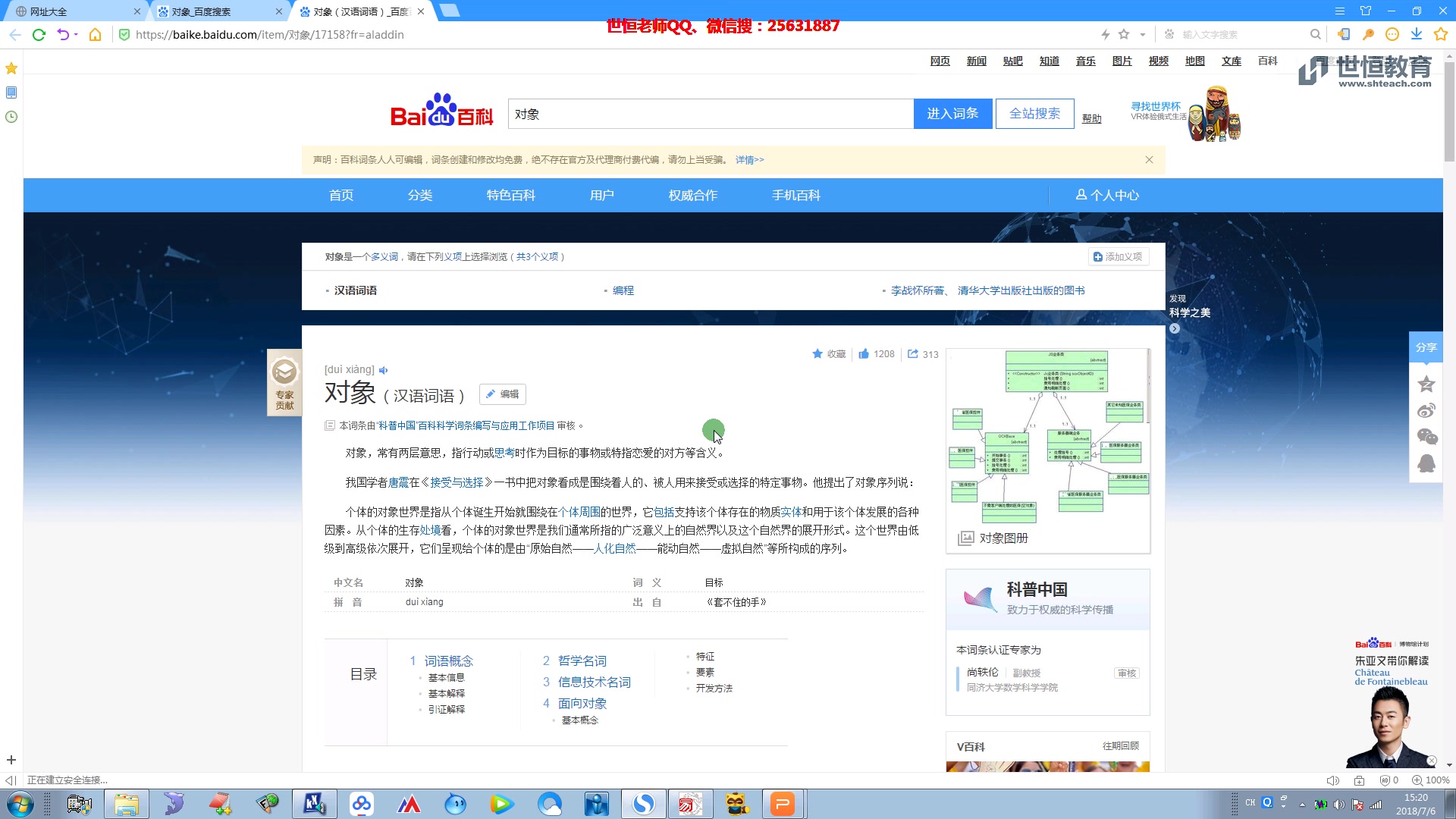Screen dimensions: 1456x819
Task: Select 特色百科 in the blue navigation bar
Action: pyautogui.click(x=510, y=195)
